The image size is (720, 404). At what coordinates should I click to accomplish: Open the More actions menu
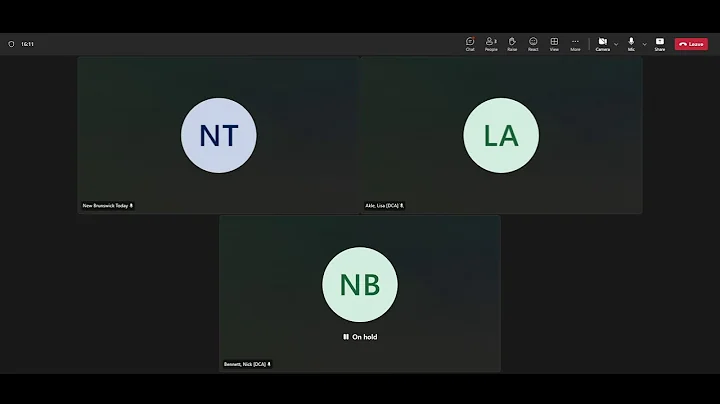[x=575, y=44]
